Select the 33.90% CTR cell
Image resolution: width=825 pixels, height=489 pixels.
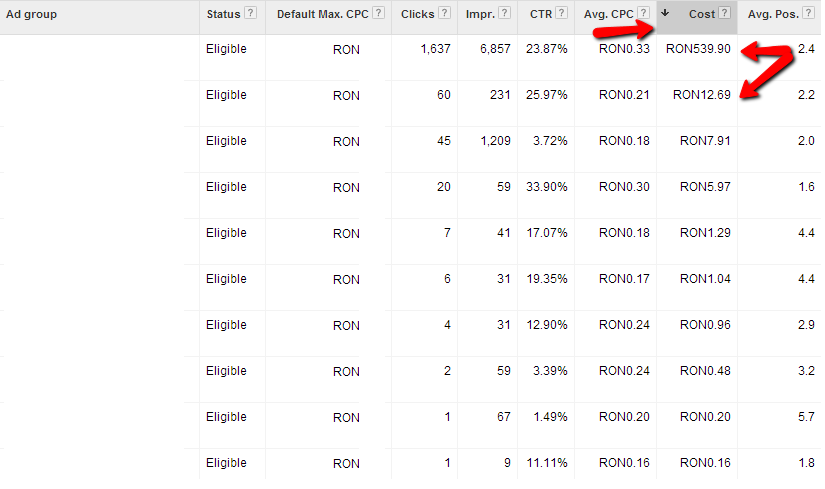(547, 187)
